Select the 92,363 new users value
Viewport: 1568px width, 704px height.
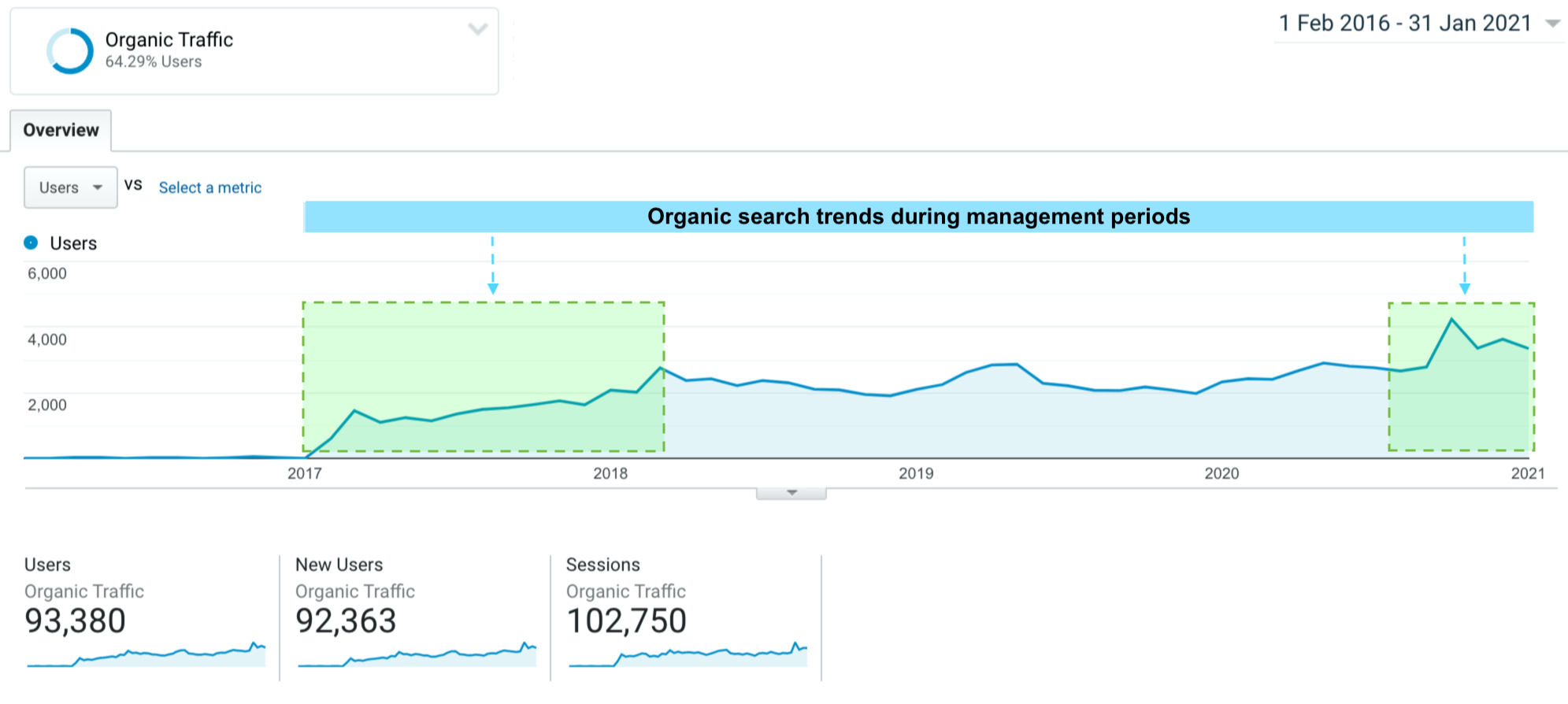coord(346,621)
